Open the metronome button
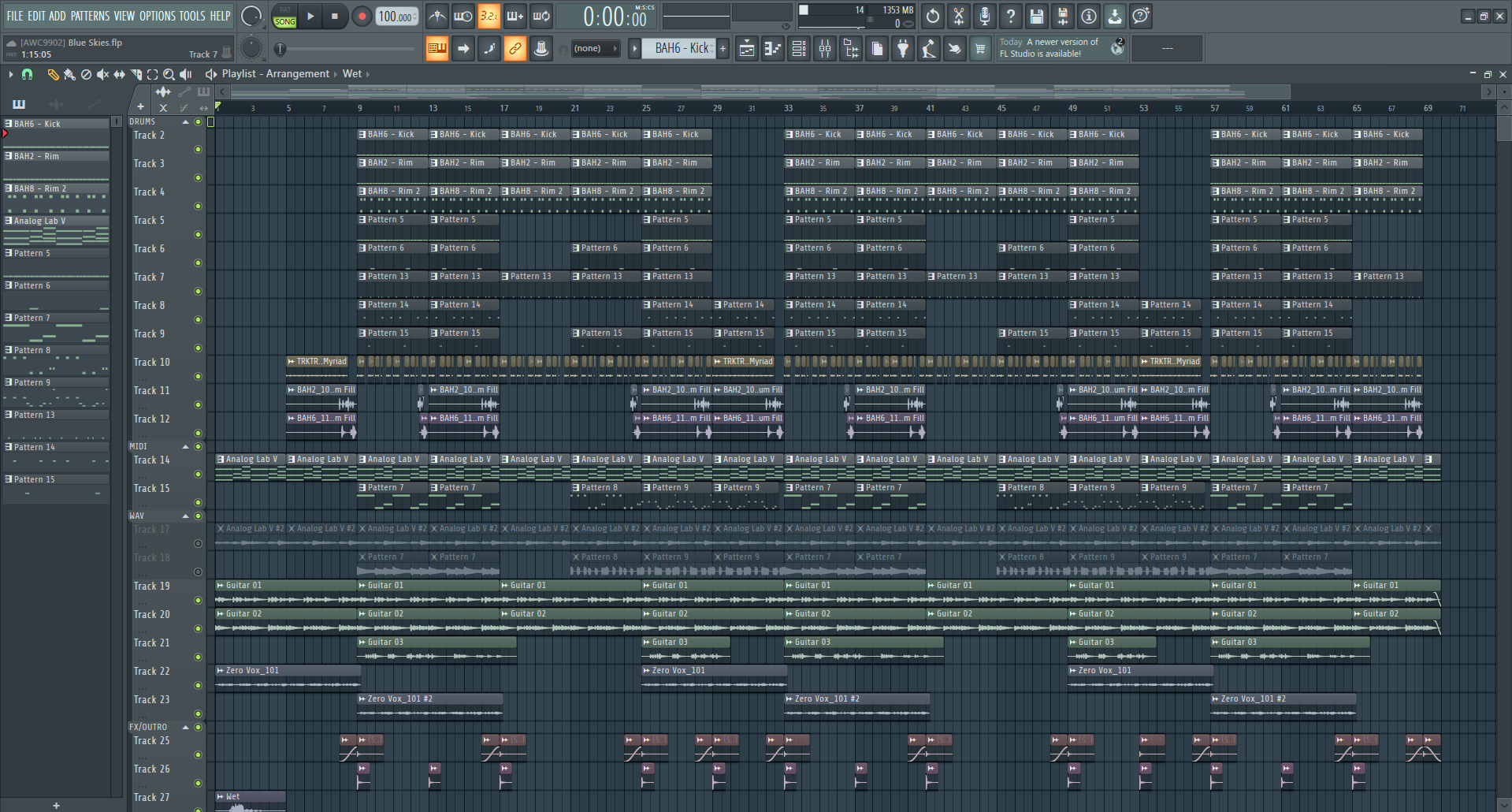1512x812 pixels. point(437,16)
